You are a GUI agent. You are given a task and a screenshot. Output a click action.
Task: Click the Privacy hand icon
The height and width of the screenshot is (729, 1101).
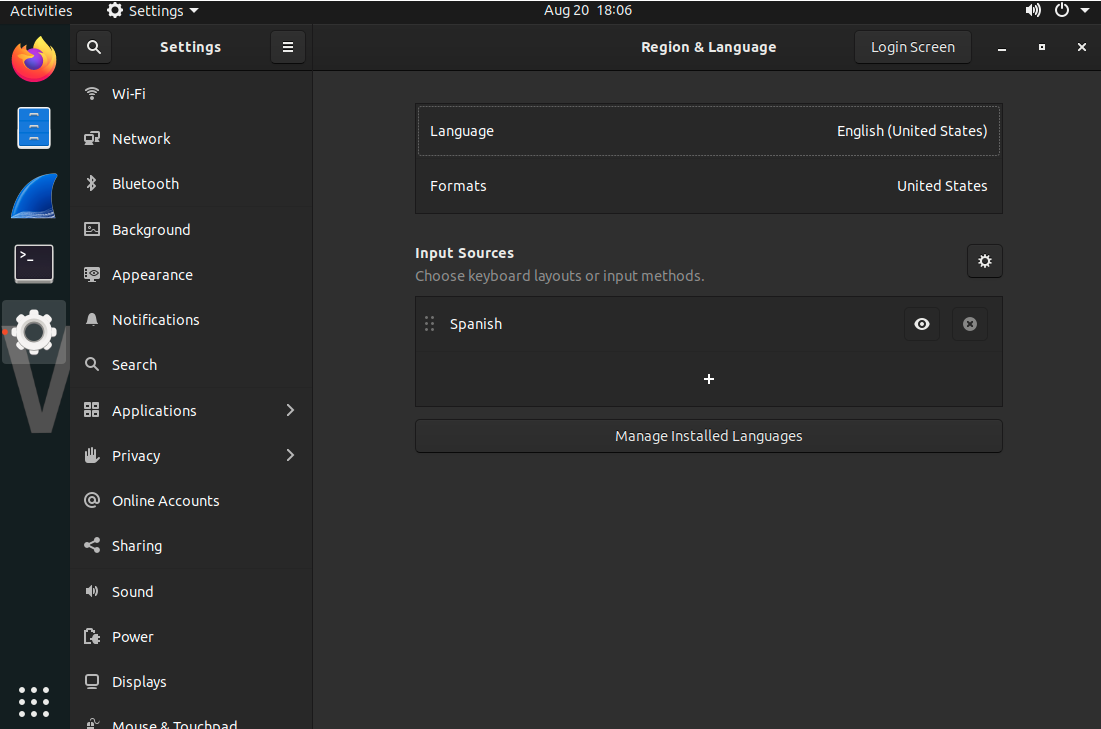[91, 455]
